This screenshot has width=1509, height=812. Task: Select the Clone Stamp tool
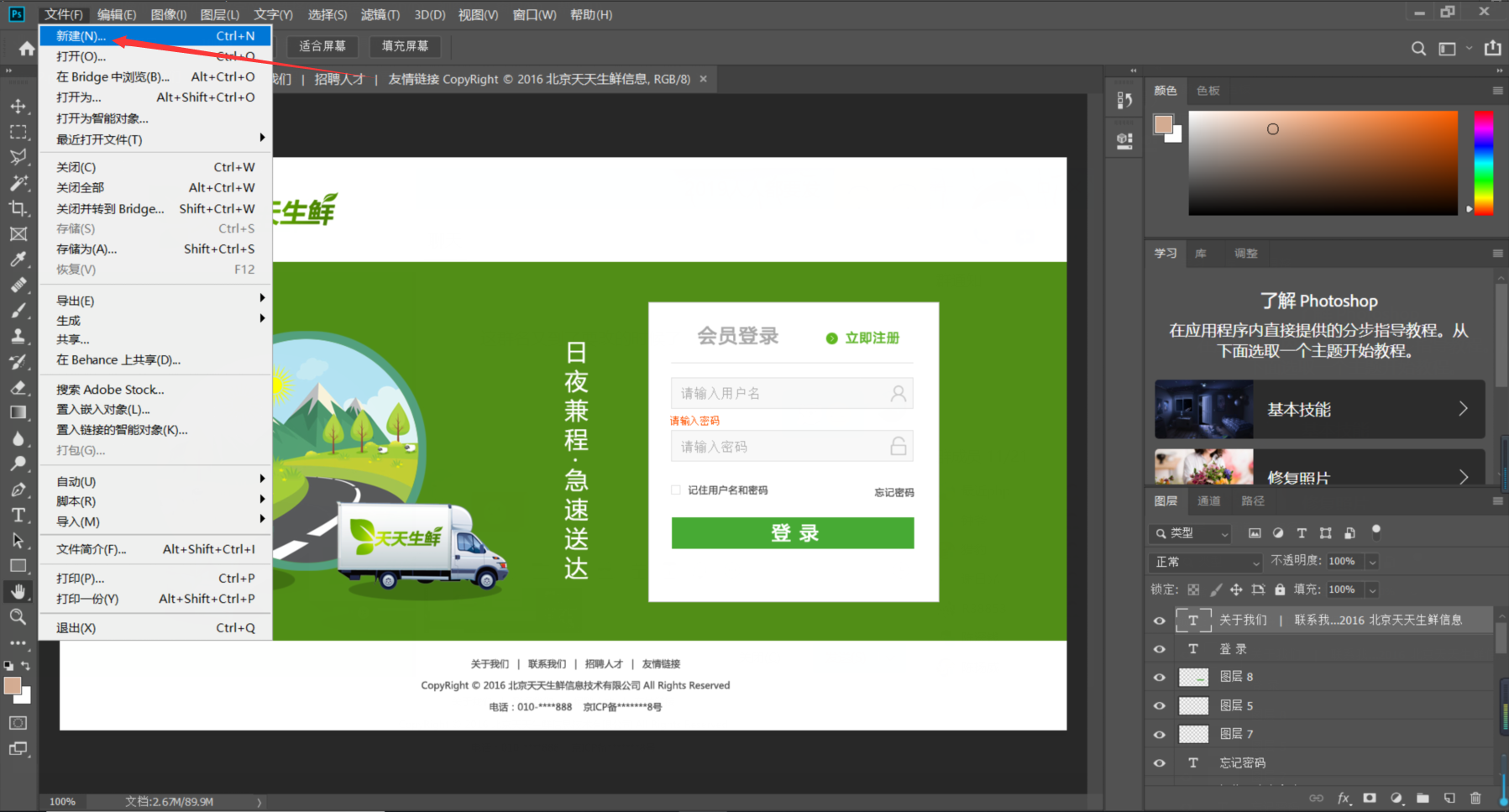pyautogui.click(x=18, y=336)
